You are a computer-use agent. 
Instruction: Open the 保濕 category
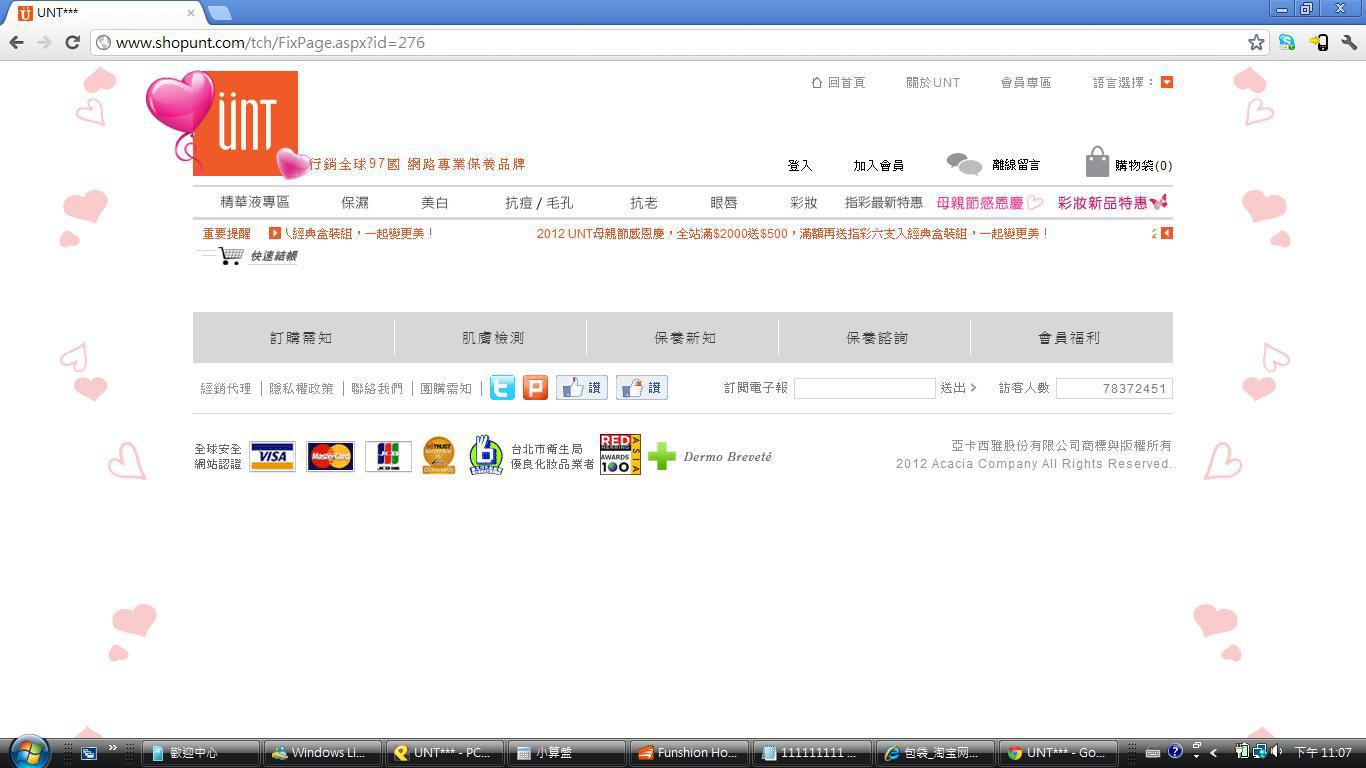point(355,202)
